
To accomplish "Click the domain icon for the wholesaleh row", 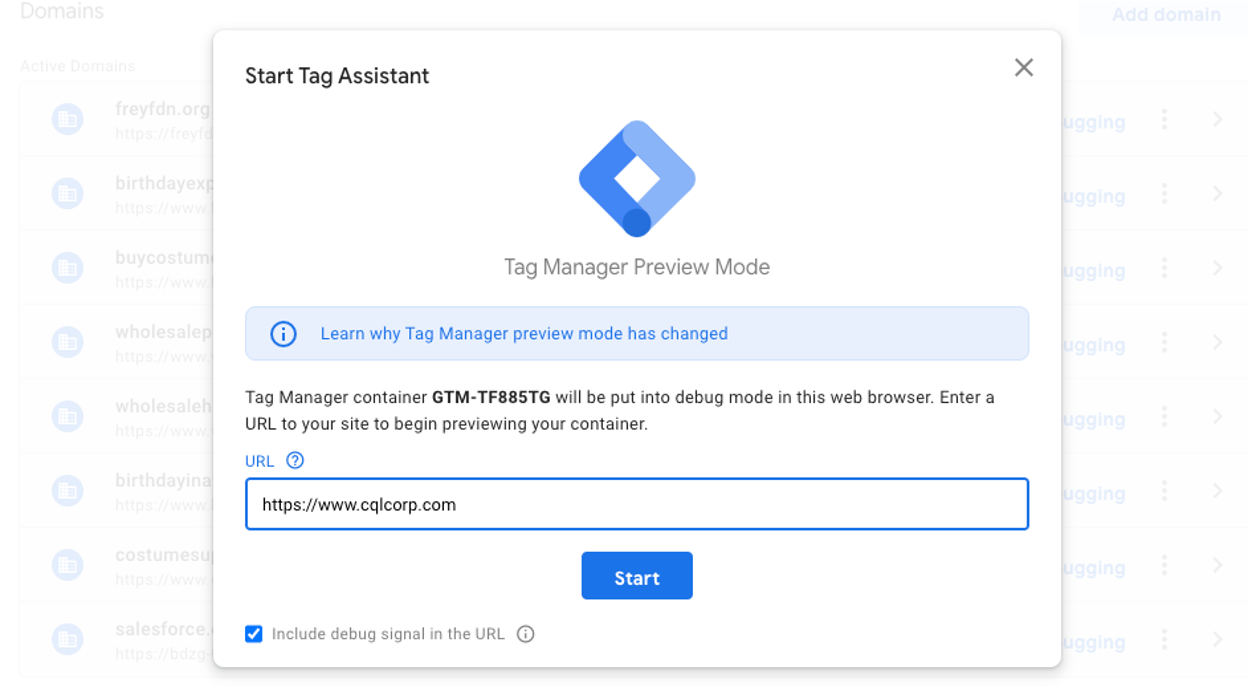I will point(67,416).
